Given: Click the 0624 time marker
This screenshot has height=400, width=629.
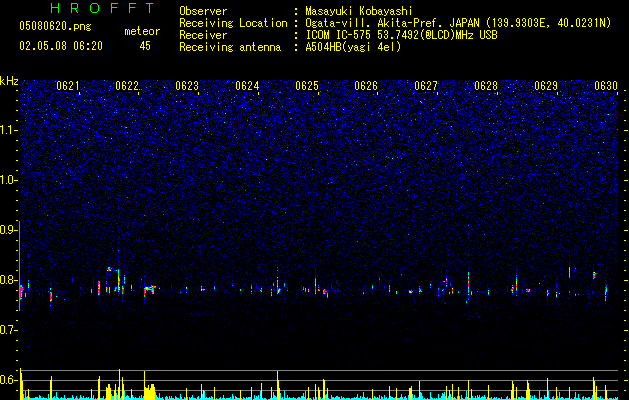Looking at the screenshot, I should [247, 86].
